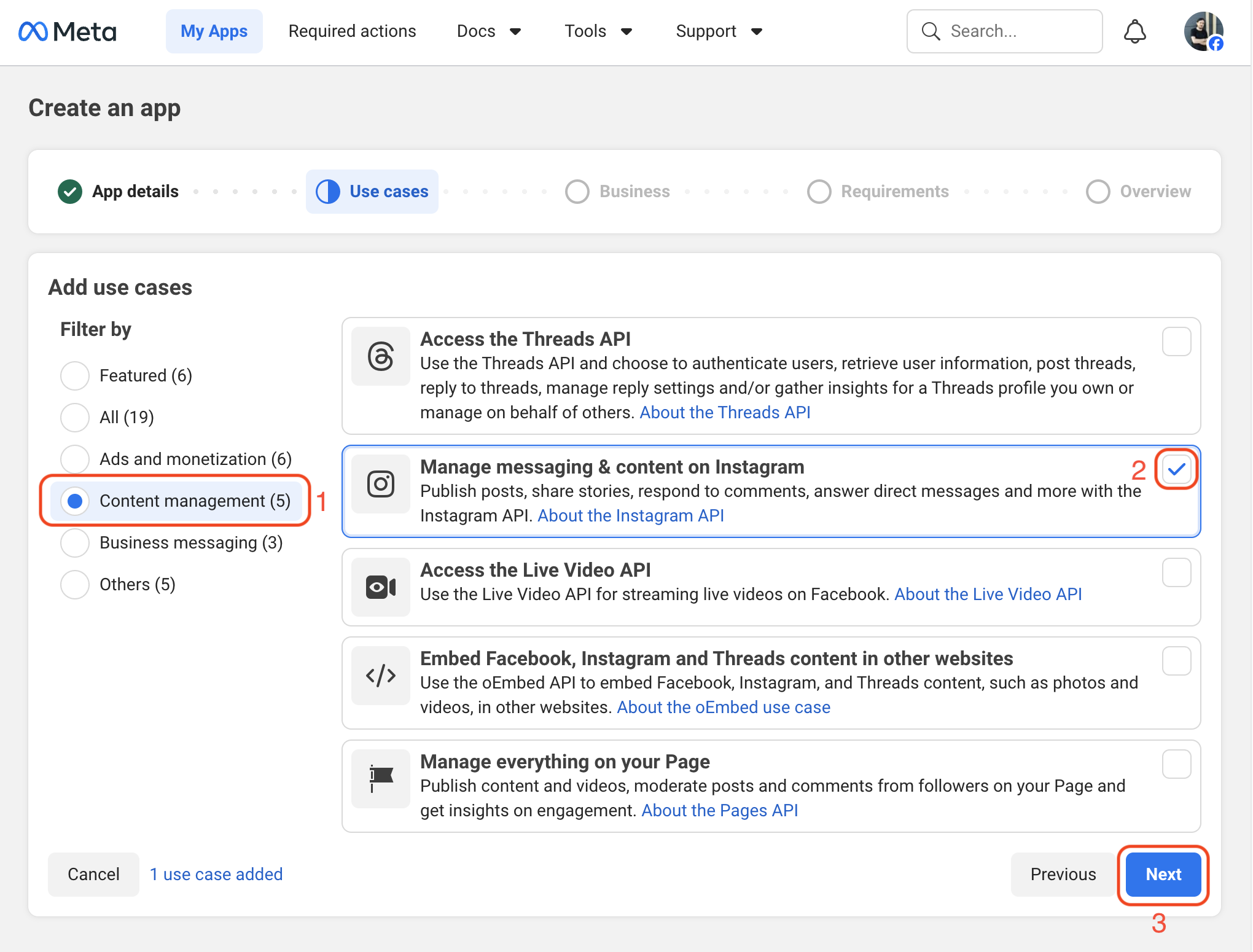Go to Required actions
This screenshot has height=952, width=1253.
tap(352, 31)
